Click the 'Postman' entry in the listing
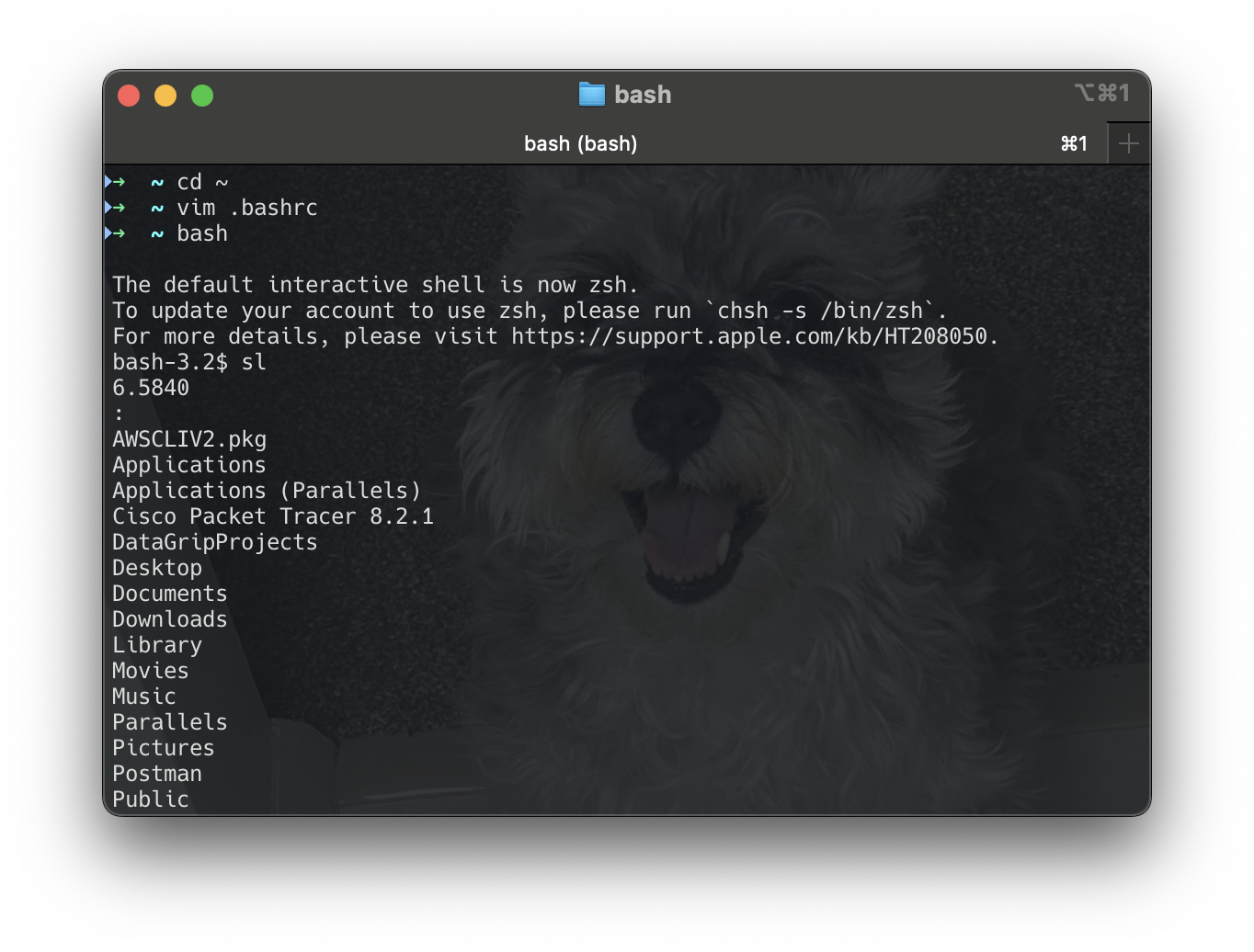 tap(157, 774)
